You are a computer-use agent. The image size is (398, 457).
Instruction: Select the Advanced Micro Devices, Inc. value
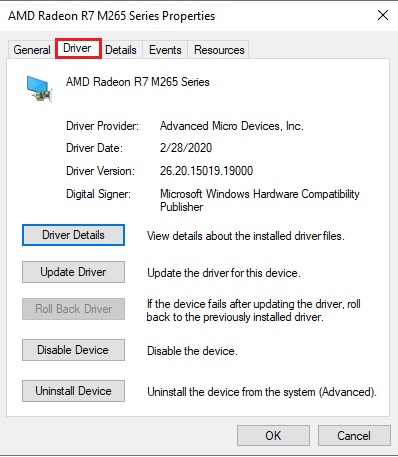point(232,126)
